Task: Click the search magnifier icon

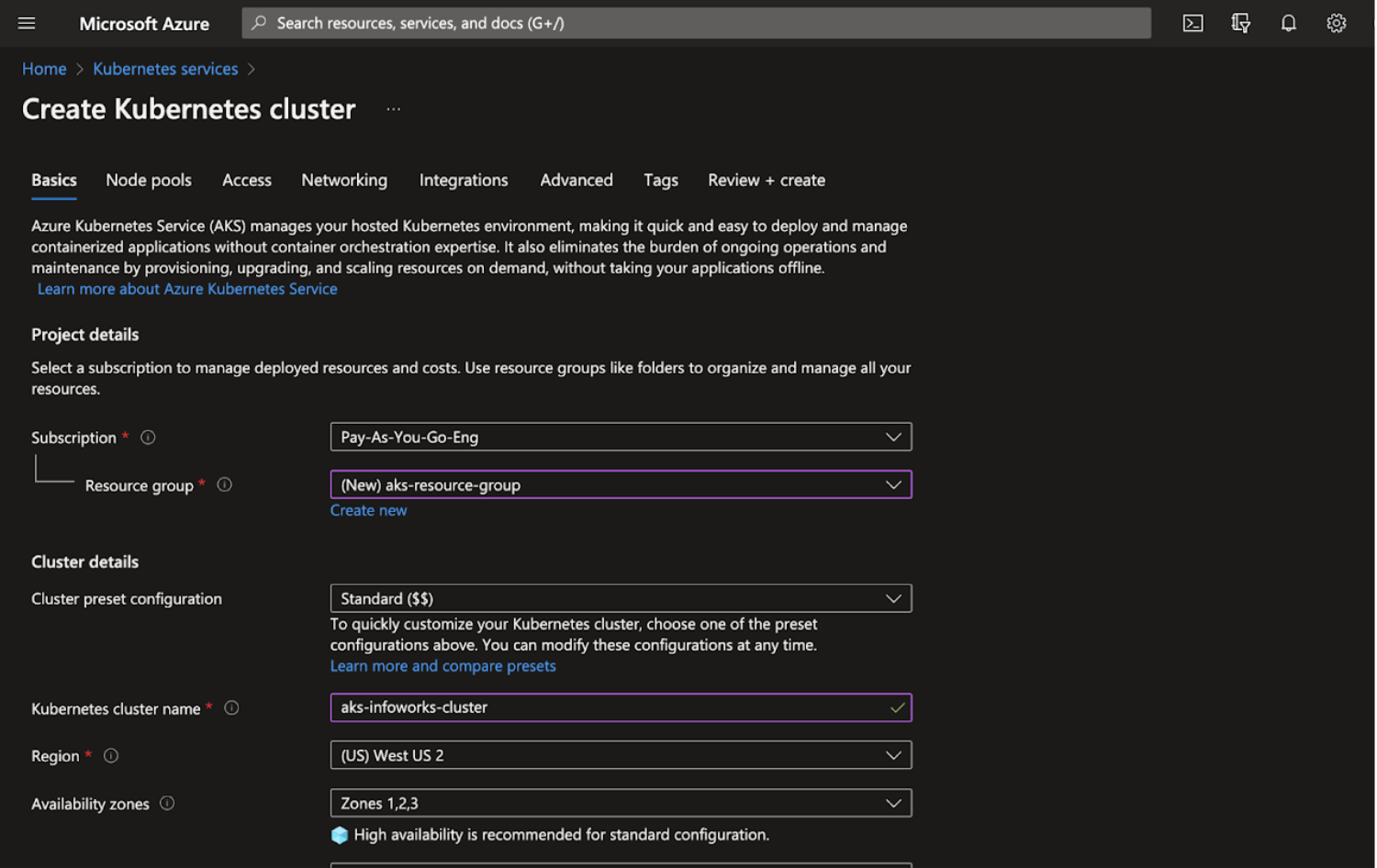Action: coord(259,22)
